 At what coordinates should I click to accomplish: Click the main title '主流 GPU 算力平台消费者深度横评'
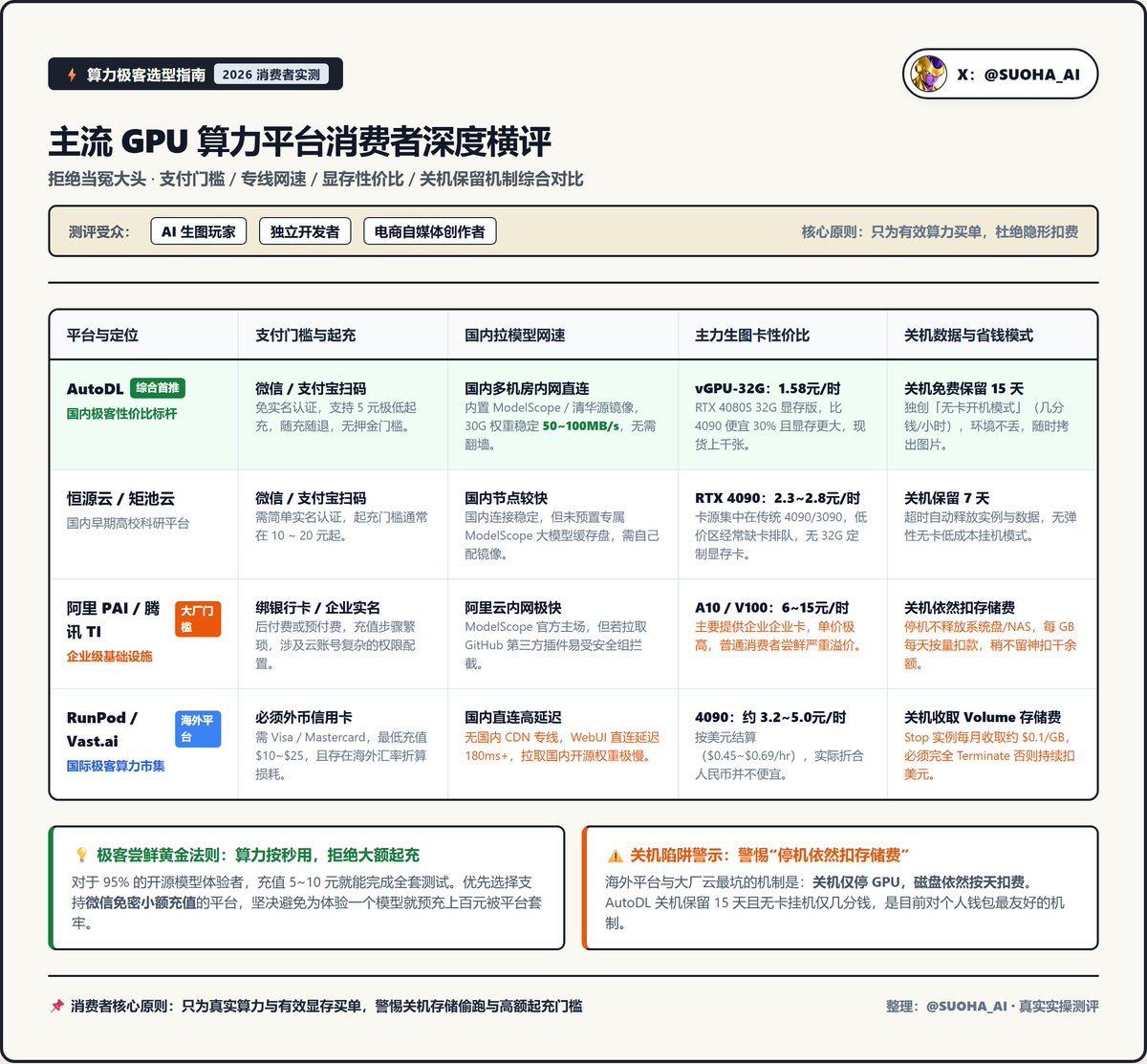[x=299, y=141]
